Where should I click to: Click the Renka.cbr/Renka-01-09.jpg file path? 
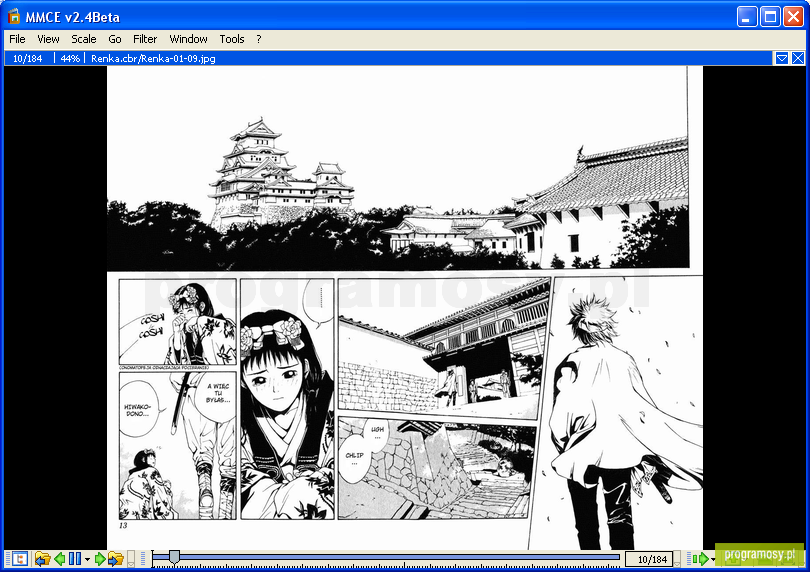(153, 58)
